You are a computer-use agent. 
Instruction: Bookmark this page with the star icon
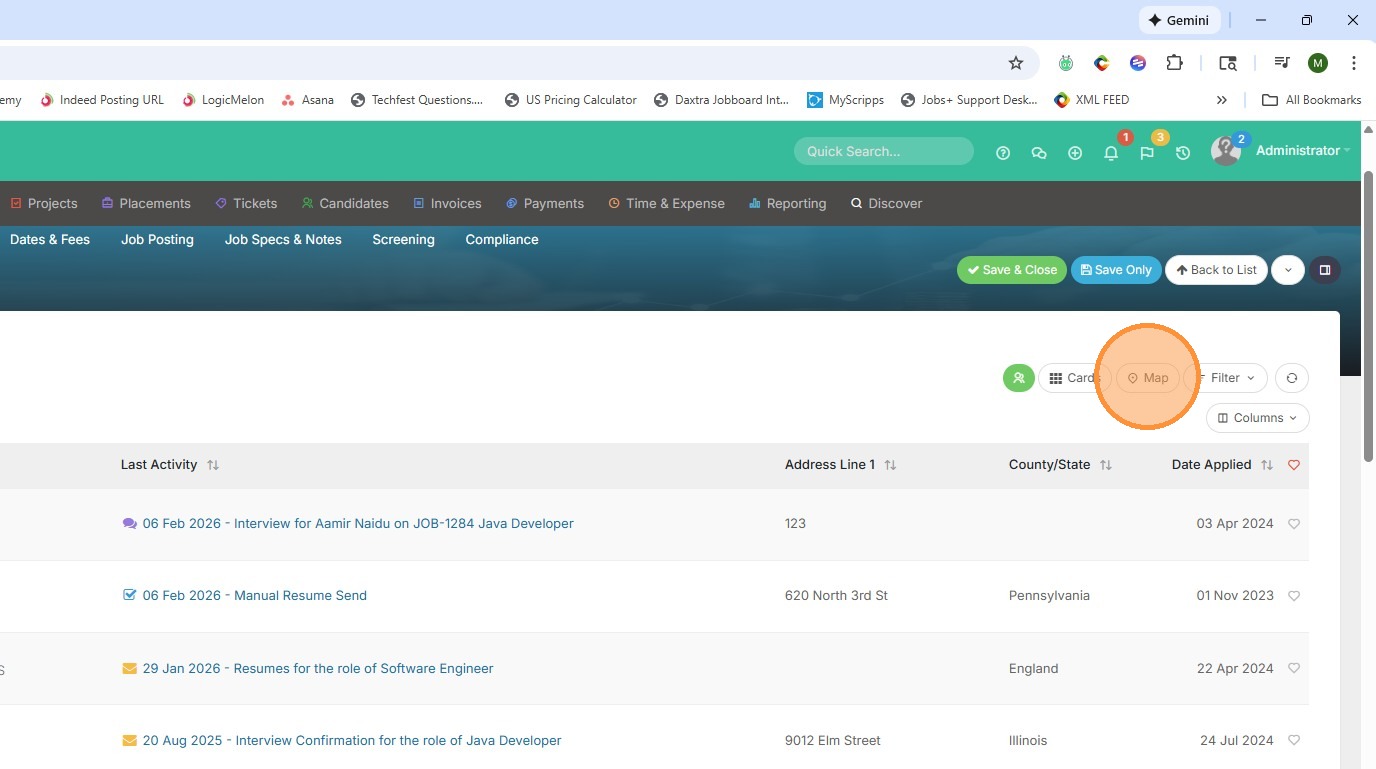click(x=1016, y=63)
